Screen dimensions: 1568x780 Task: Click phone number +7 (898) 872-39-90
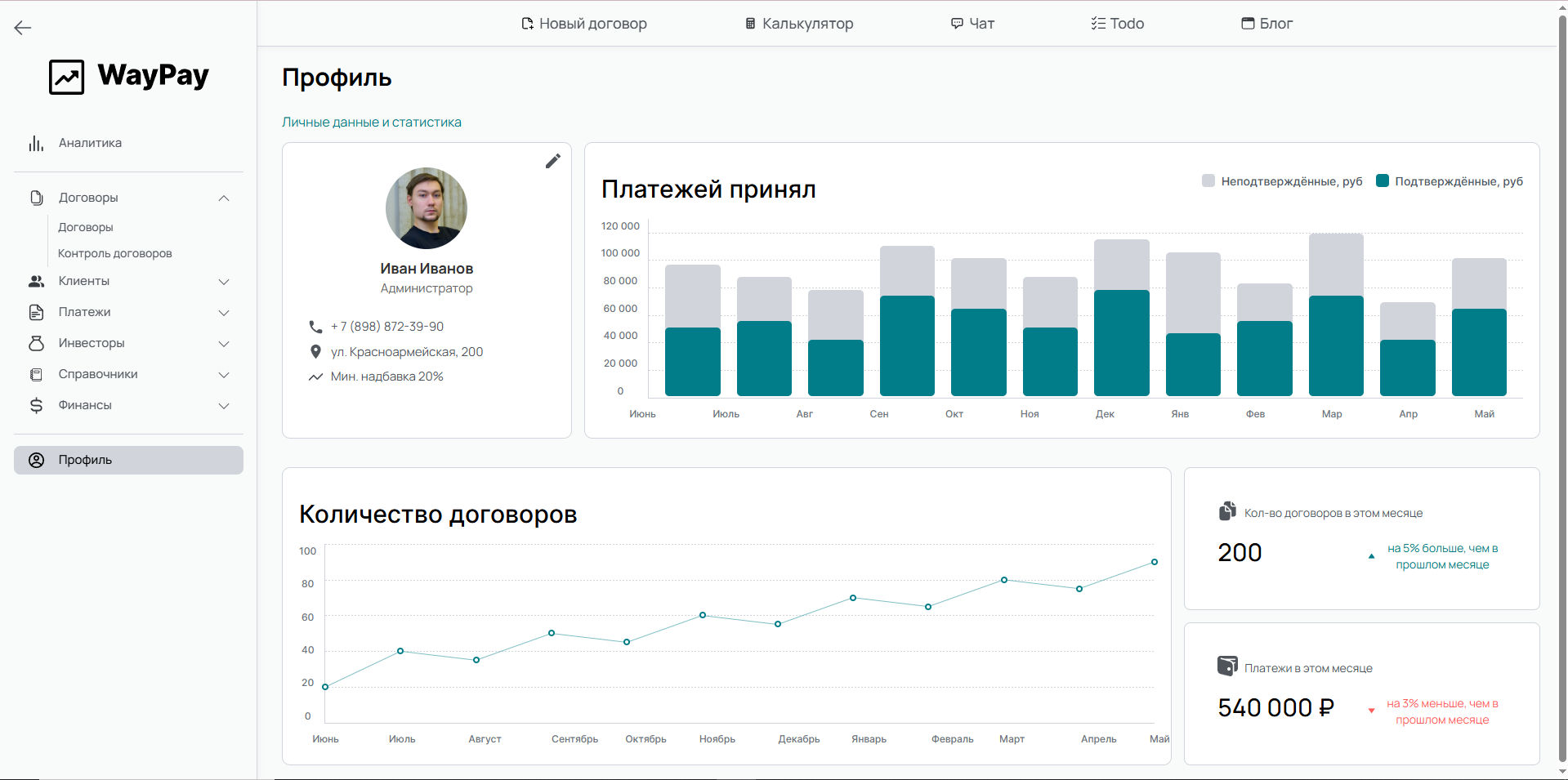tap(387, 327)
